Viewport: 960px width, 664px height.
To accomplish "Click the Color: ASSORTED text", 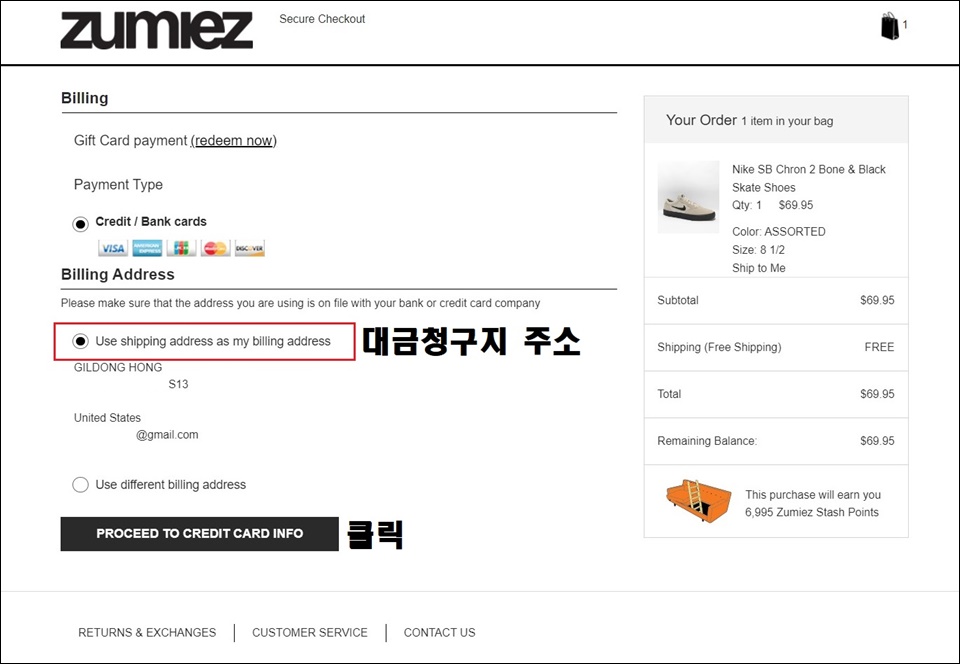I will tap(779, 231).
